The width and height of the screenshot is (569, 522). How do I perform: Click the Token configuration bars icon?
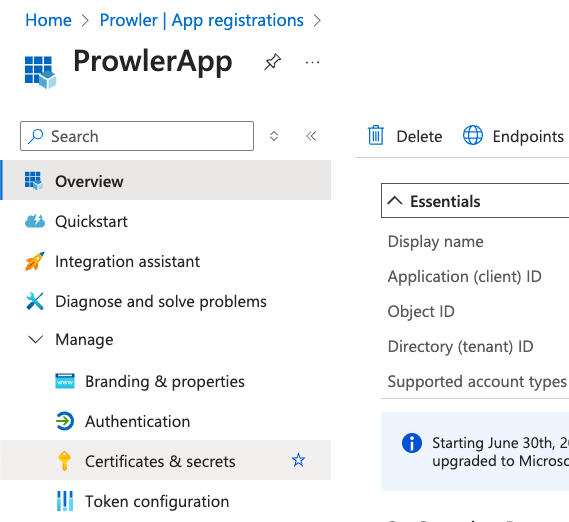[65, 501]
